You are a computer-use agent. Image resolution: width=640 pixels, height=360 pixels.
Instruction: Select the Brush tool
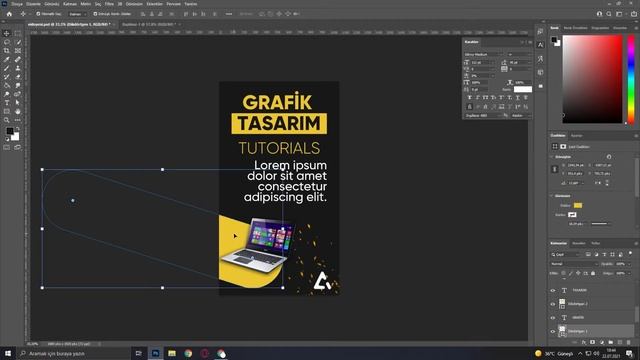point(7,68)
